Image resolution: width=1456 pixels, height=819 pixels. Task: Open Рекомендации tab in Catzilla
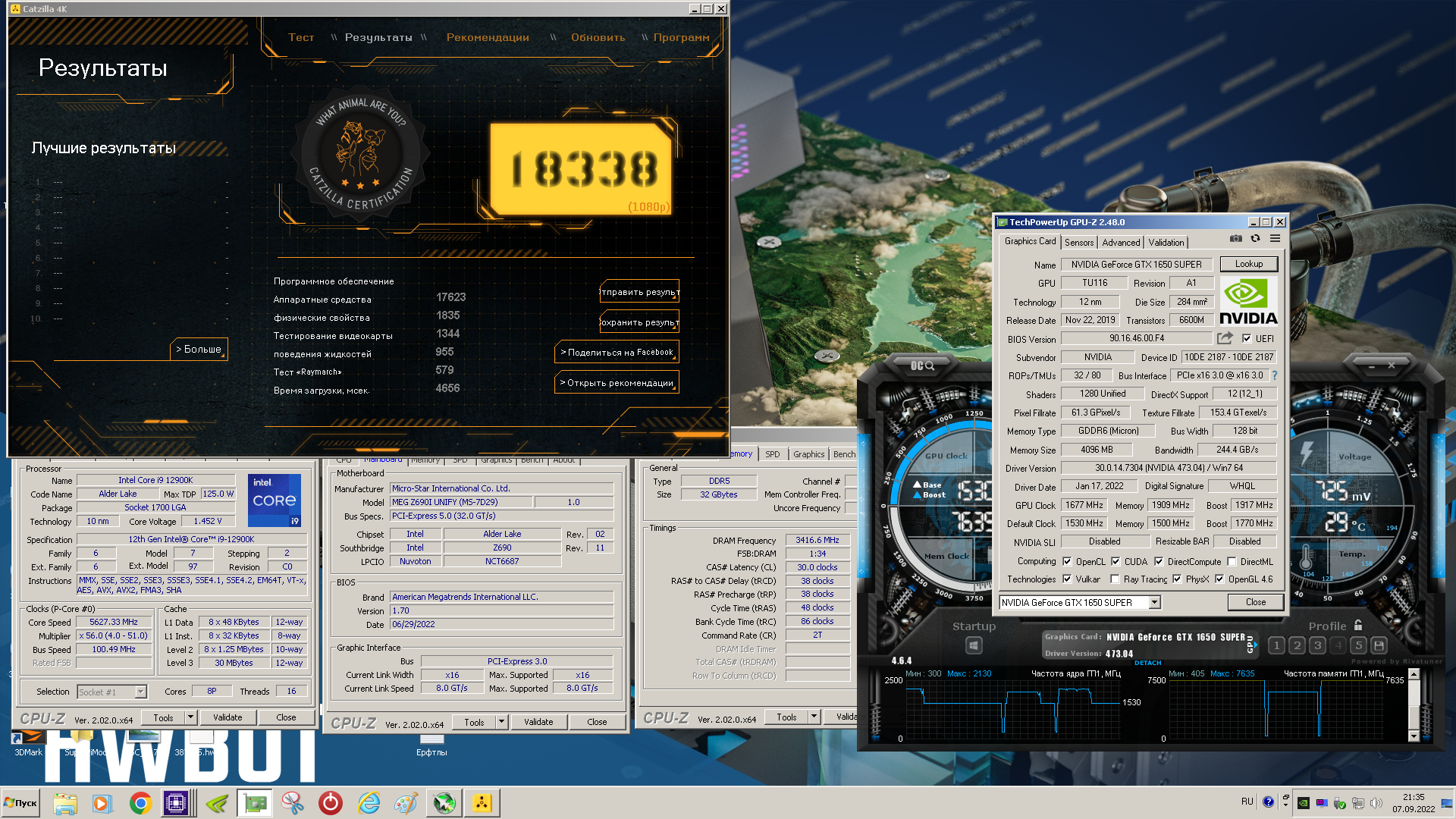click(488, 37)
